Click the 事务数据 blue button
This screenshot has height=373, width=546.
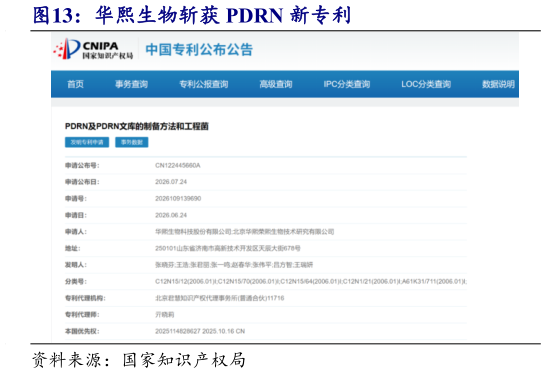(132, 142)
